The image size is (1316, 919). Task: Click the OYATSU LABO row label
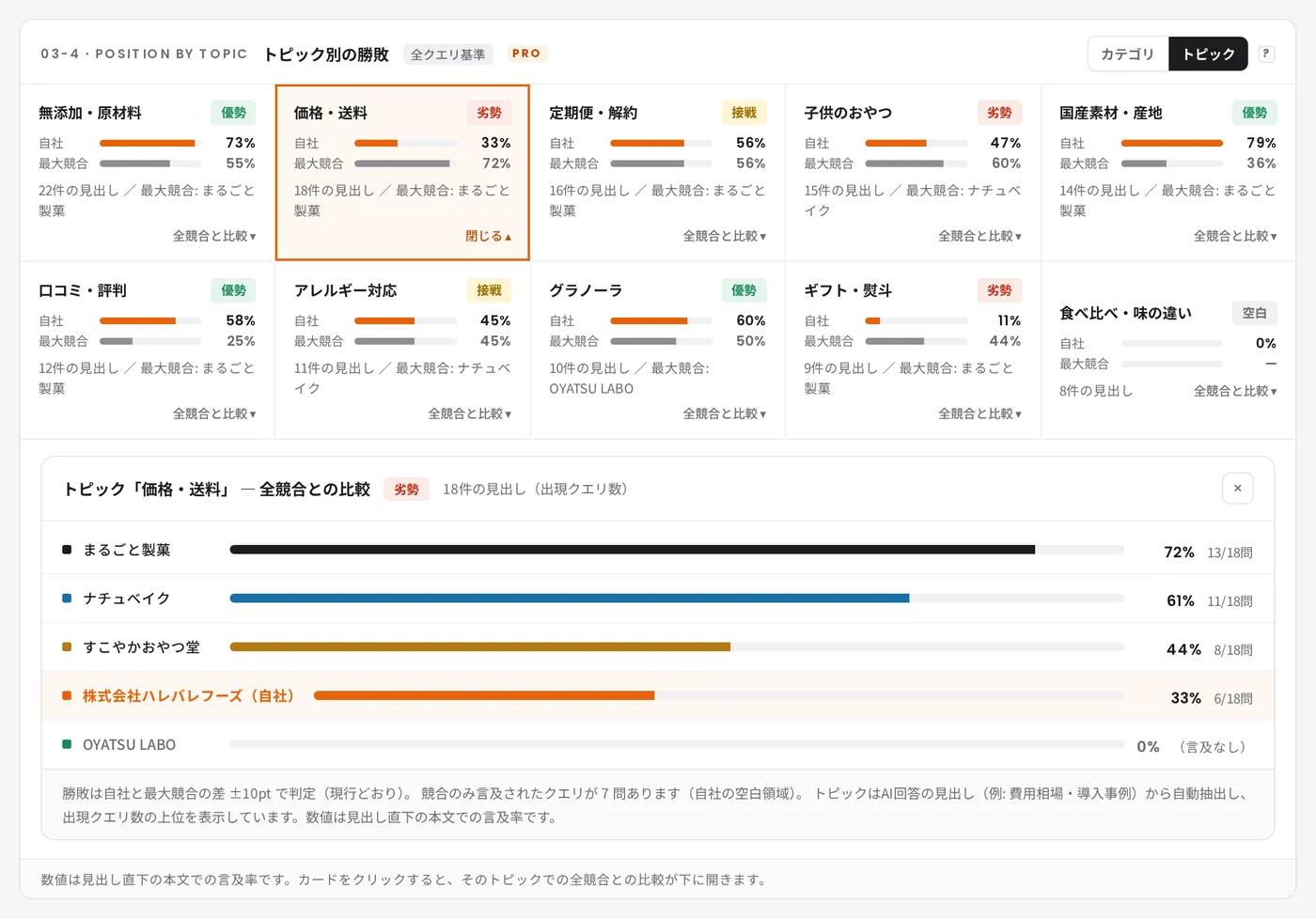(129, 745)
